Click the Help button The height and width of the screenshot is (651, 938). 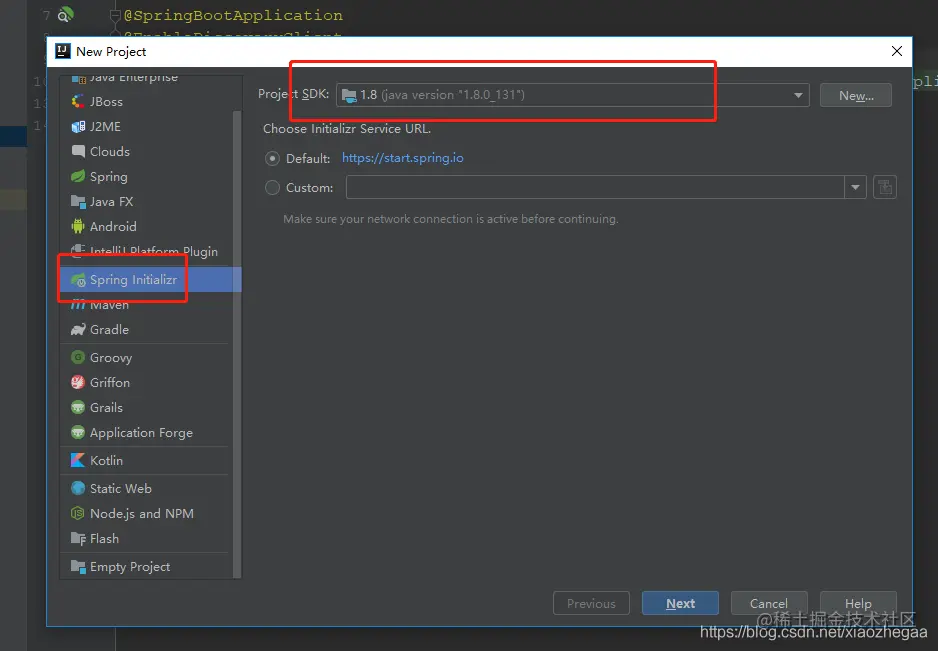pos(858,603)
